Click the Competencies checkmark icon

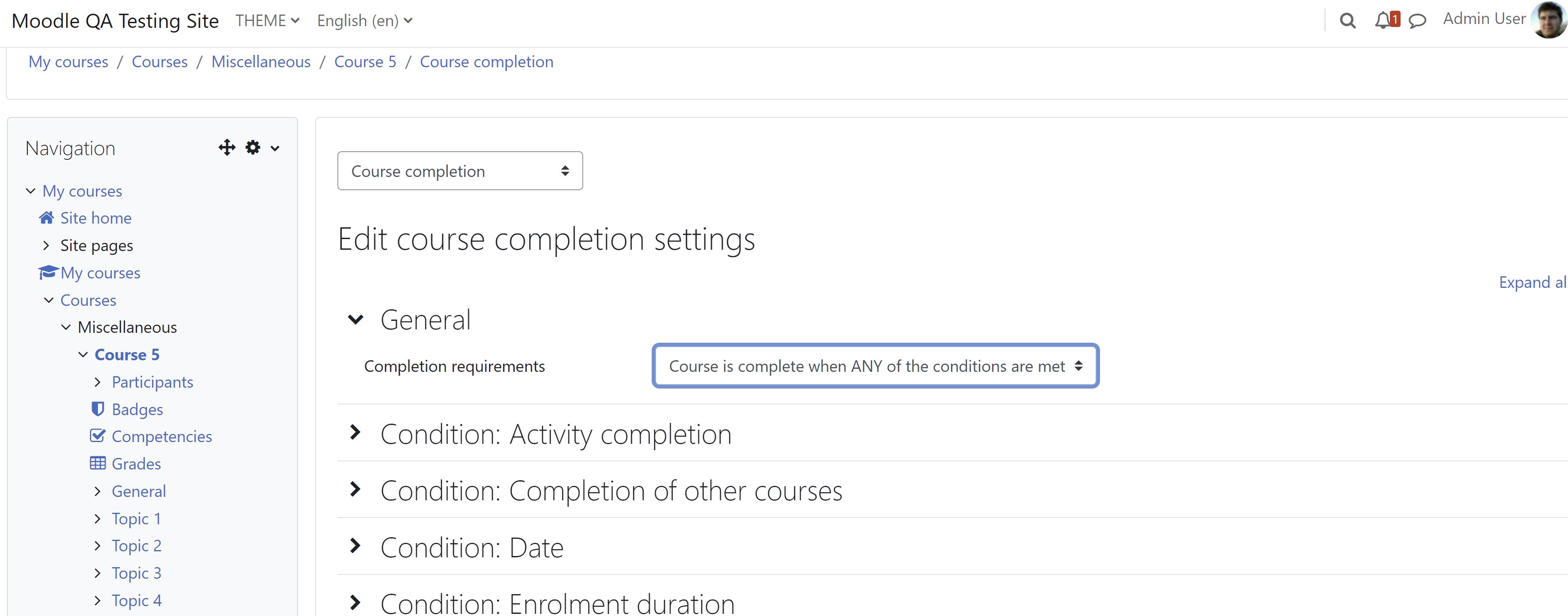[x=97, y=436]
